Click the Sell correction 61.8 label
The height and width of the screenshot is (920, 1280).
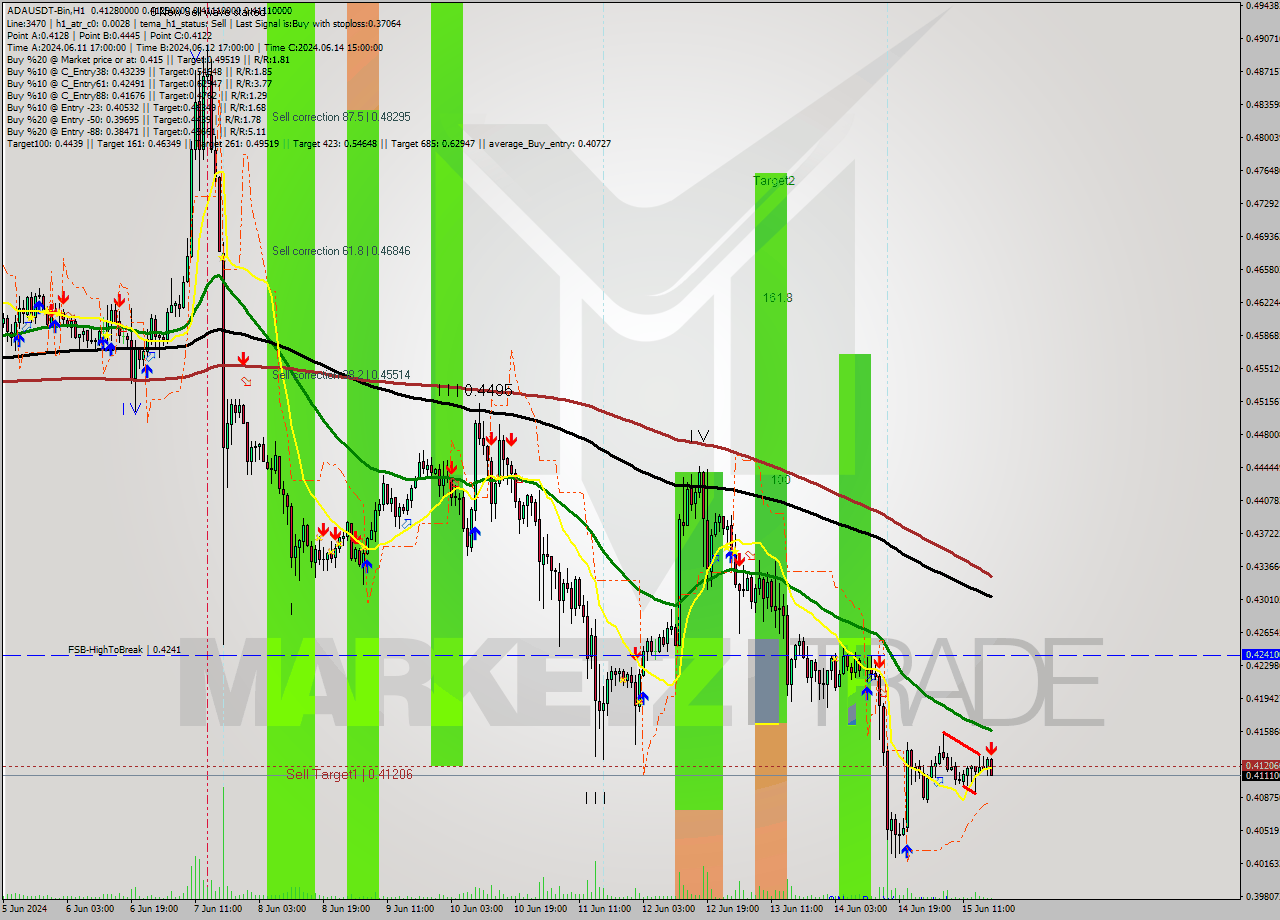point(341,250)
